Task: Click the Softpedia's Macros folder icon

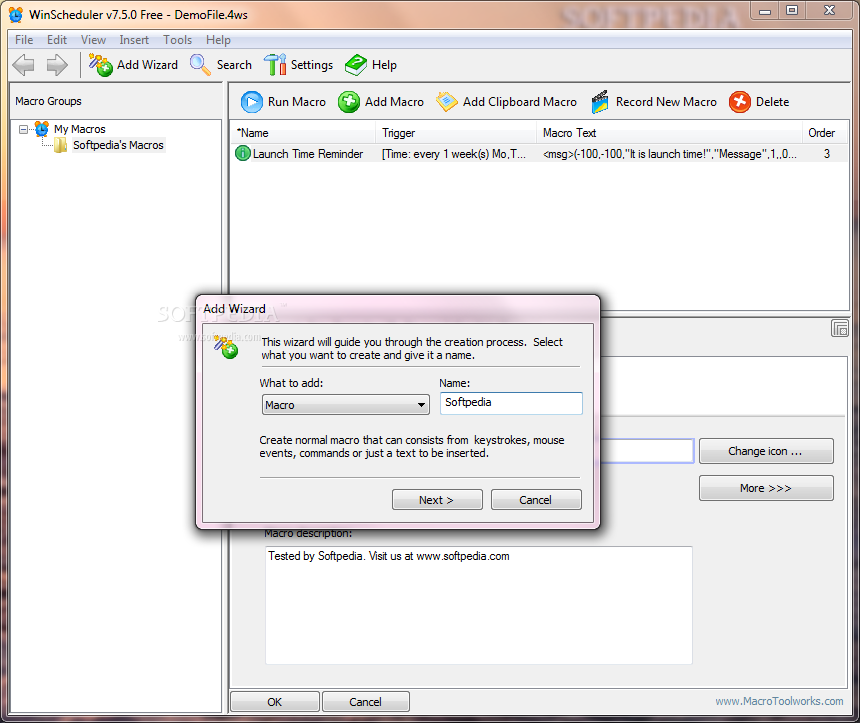Action: coord(61,145)
